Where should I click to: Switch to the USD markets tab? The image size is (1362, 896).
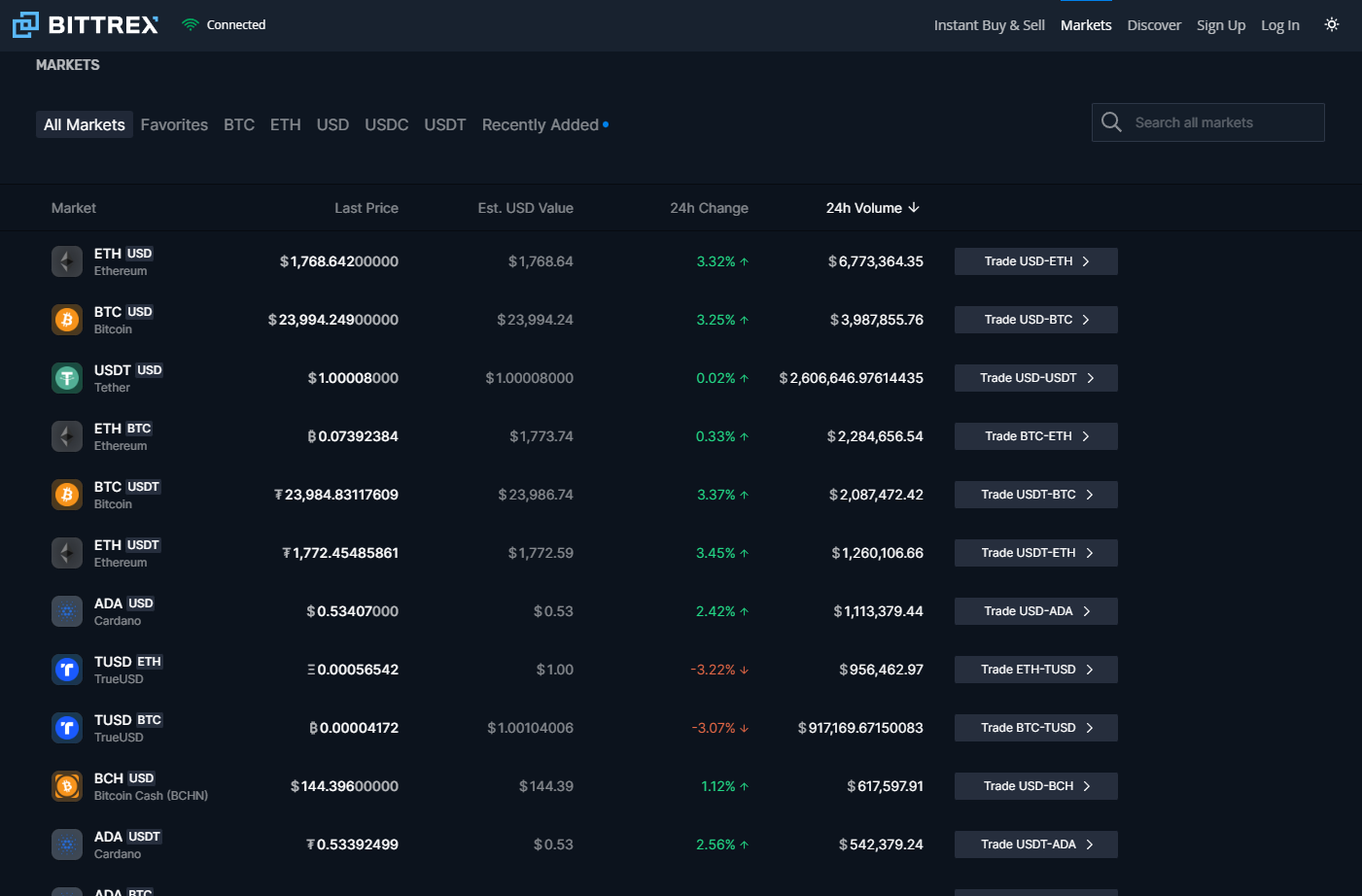point(332,124)
